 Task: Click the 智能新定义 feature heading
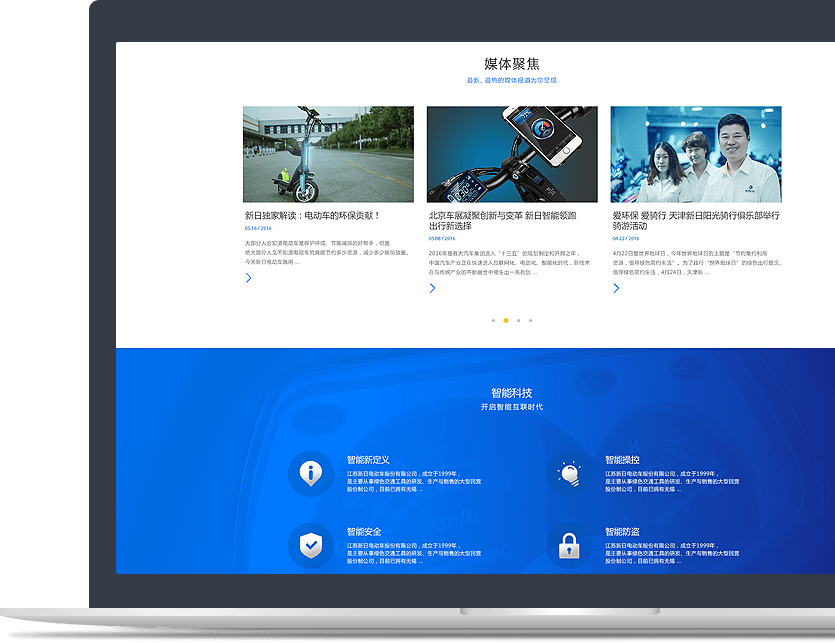tap(368, 460)
